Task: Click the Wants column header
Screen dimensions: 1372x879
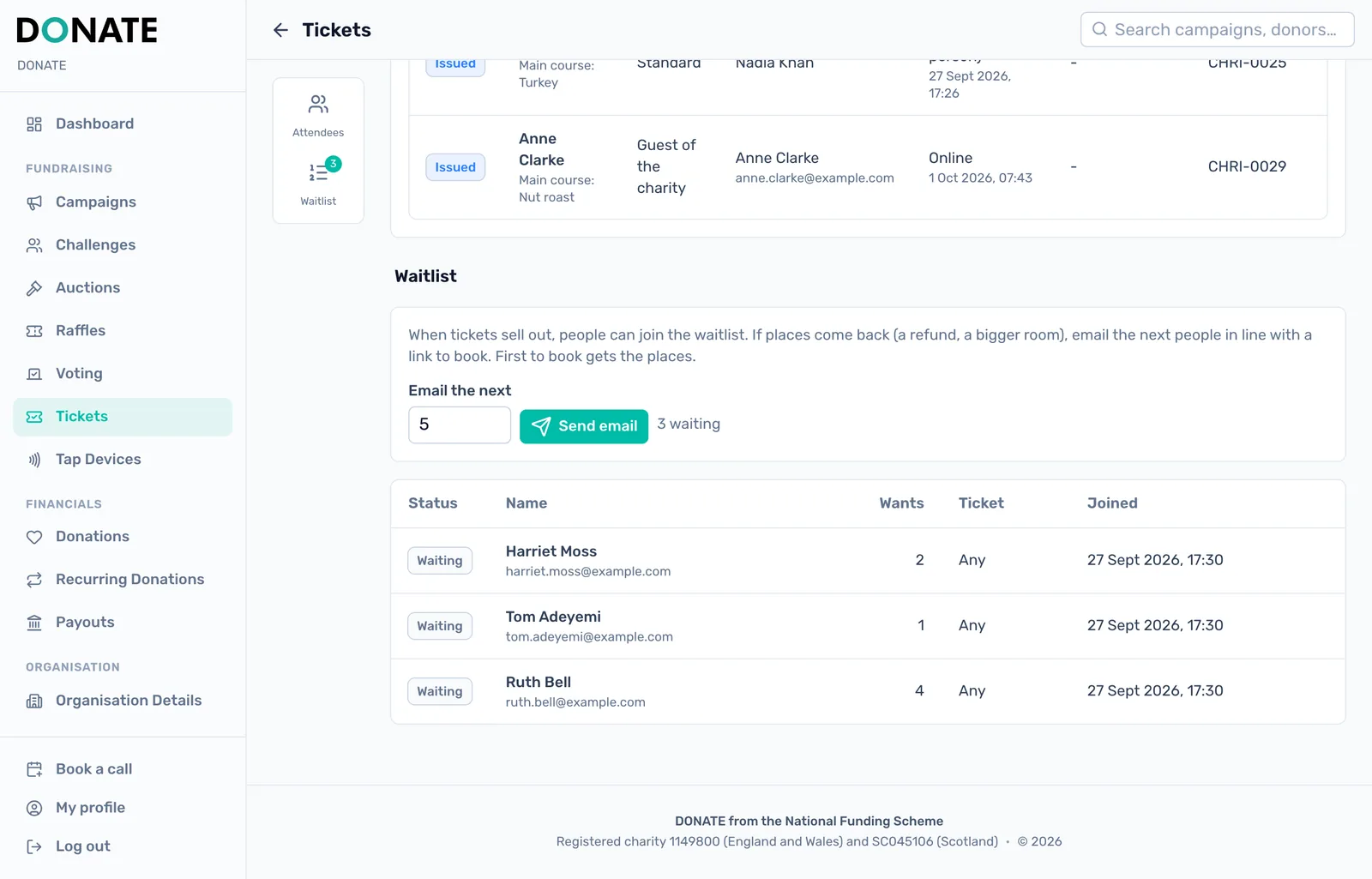Action: point(901,503)
